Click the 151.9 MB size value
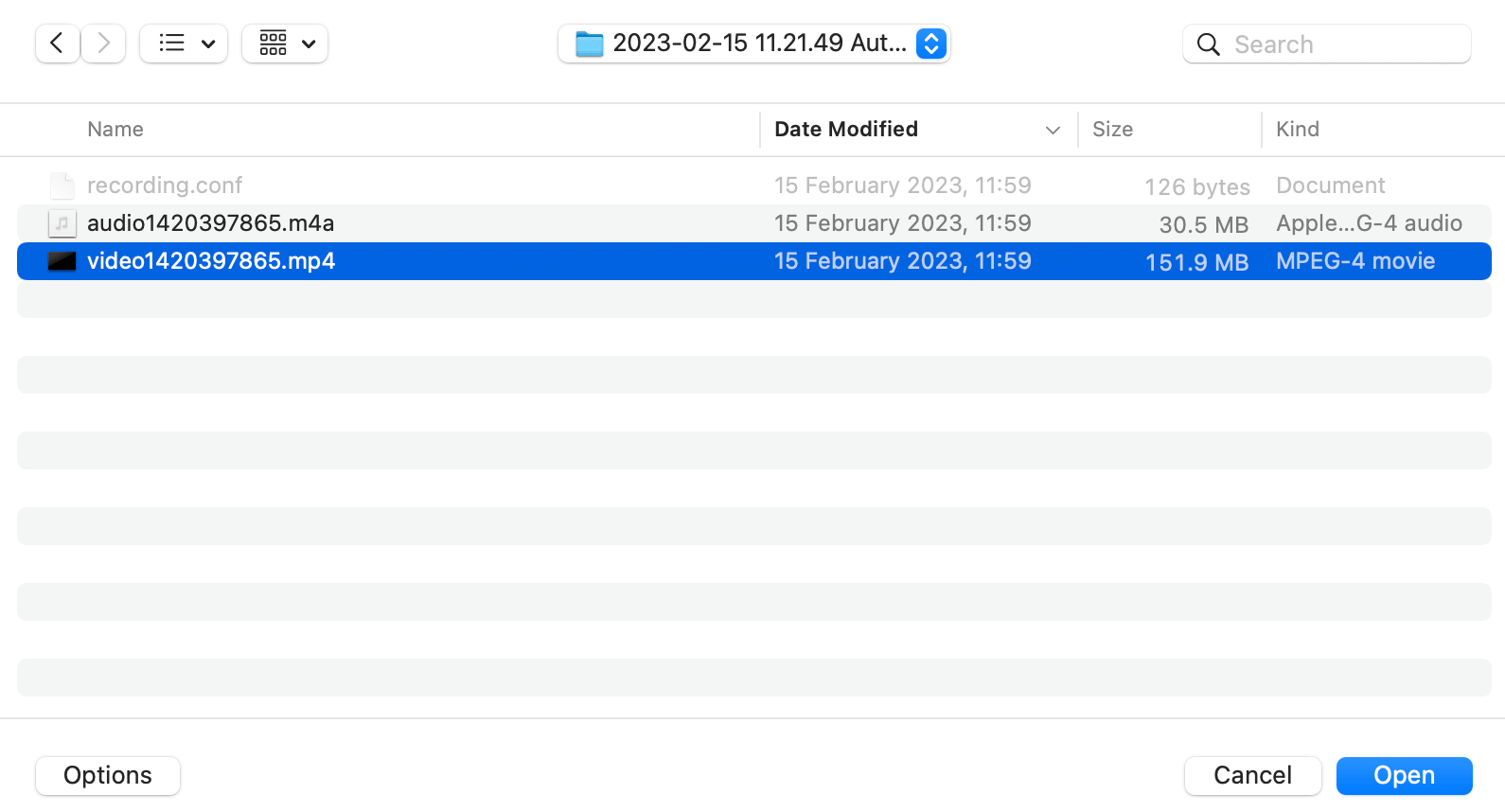This screenshot has width=1505, height=812. (1197, 262)
